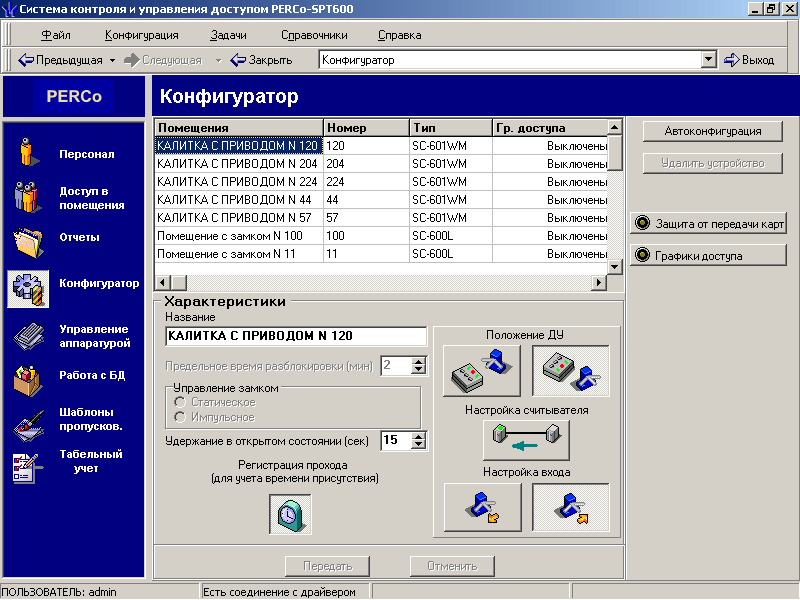This screenshot has width=800, height=600.
Task: Click the SC-600L cell for room 100
Action: 451,236
